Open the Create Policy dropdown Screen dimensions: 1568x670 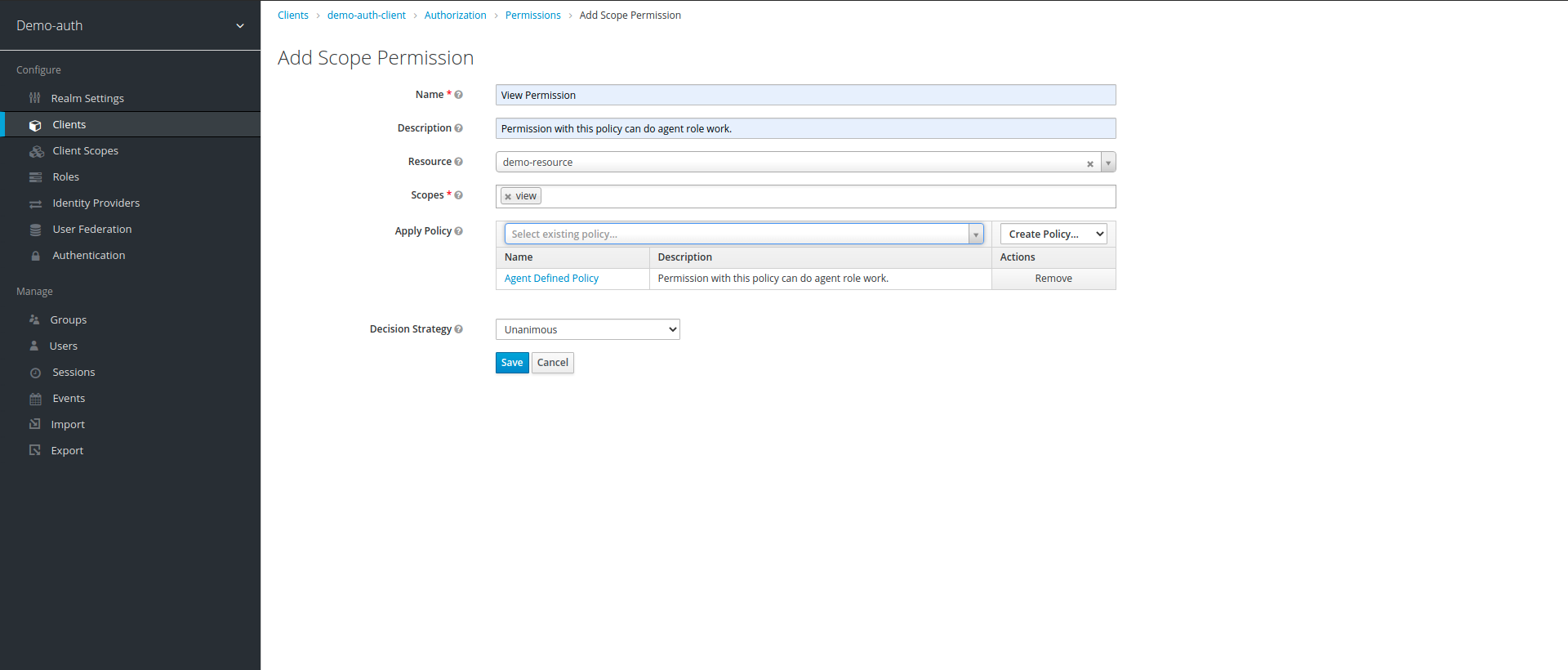pos(1053,234)
